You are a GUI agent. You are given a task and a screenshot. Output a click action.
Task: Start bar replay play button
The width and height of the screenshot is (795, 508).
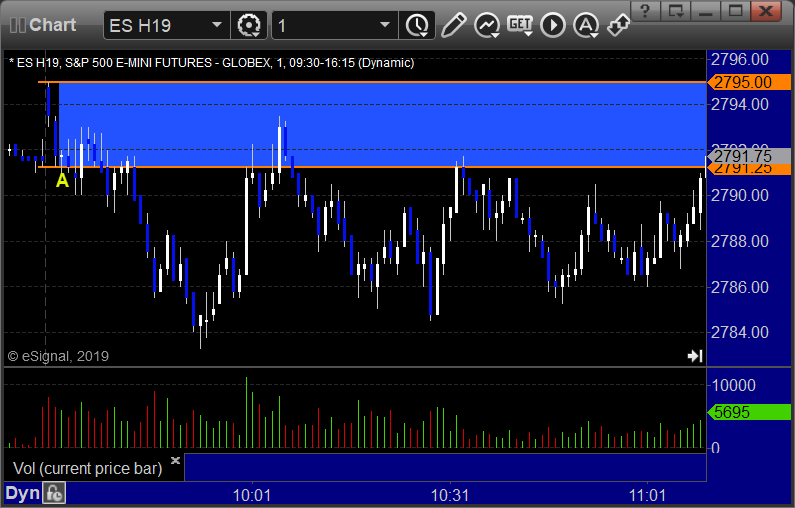point(553,25)
